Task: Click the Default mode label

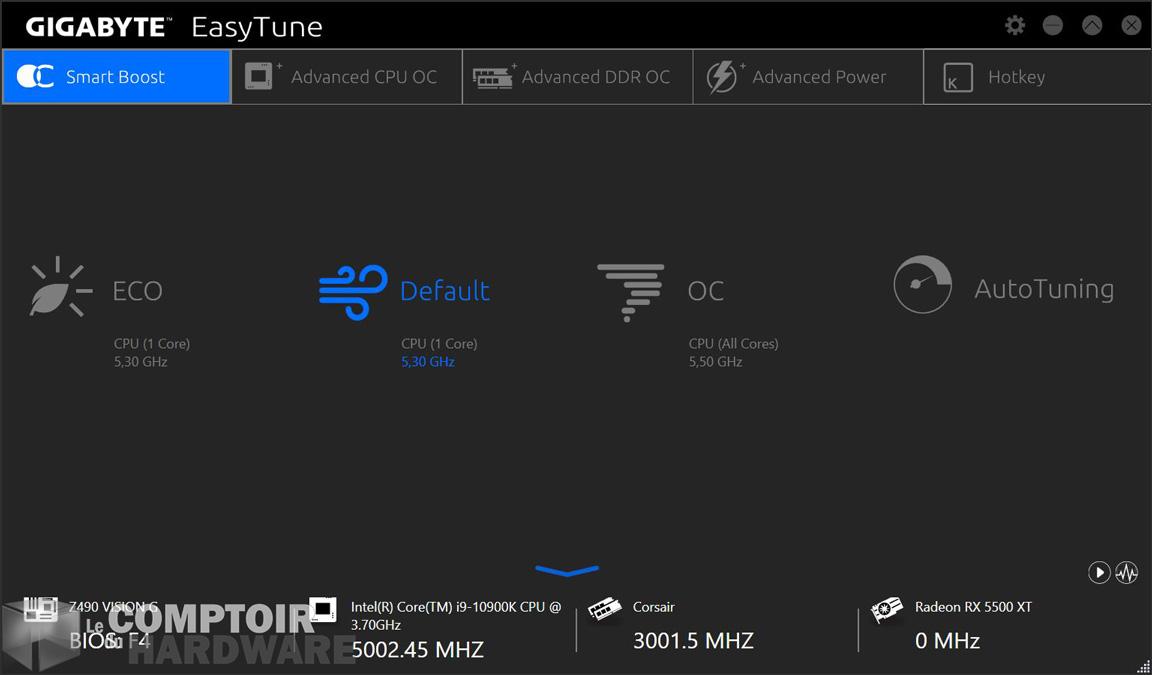Action: pos(444,291)
